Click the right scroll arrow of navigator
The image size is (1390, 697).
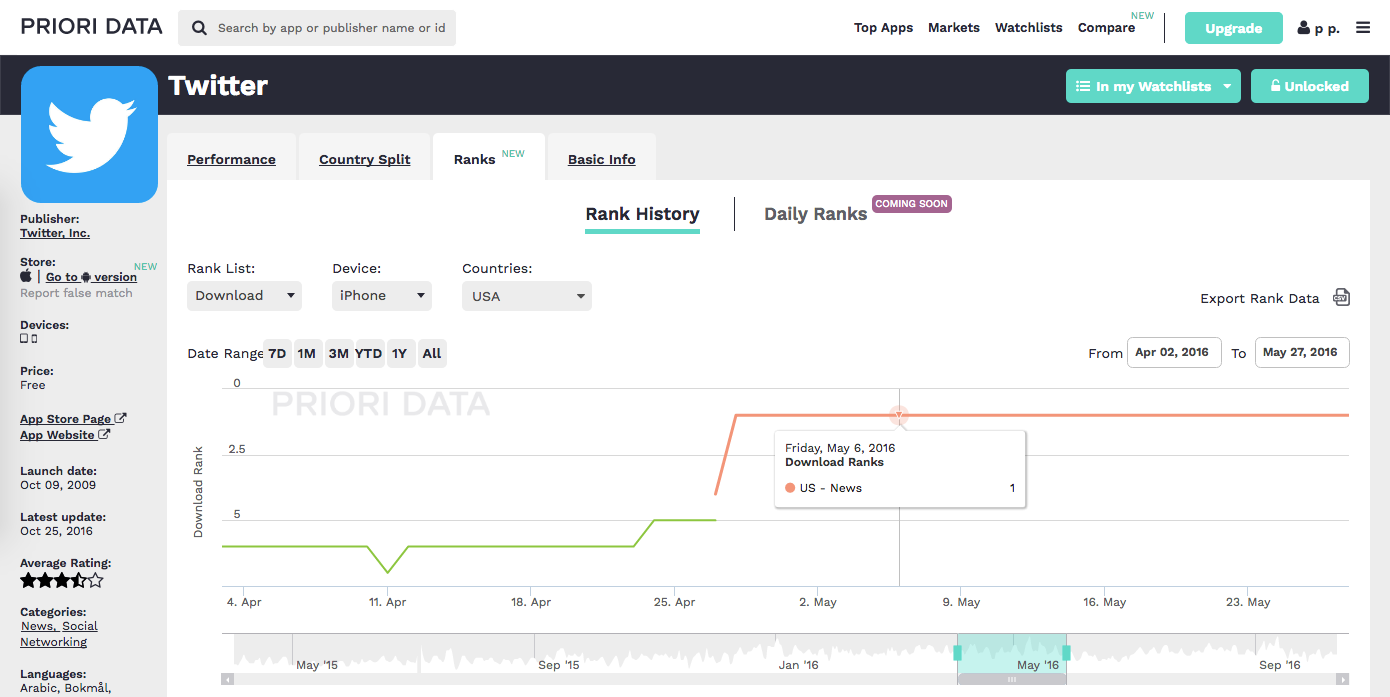[x=1343, y=679]
